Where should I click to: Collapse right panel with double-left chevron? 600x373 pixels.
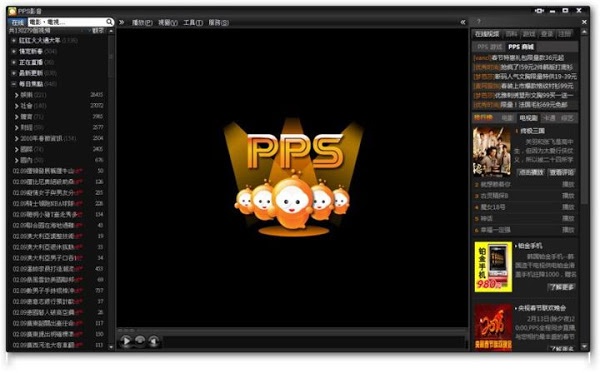pos(463,22)
